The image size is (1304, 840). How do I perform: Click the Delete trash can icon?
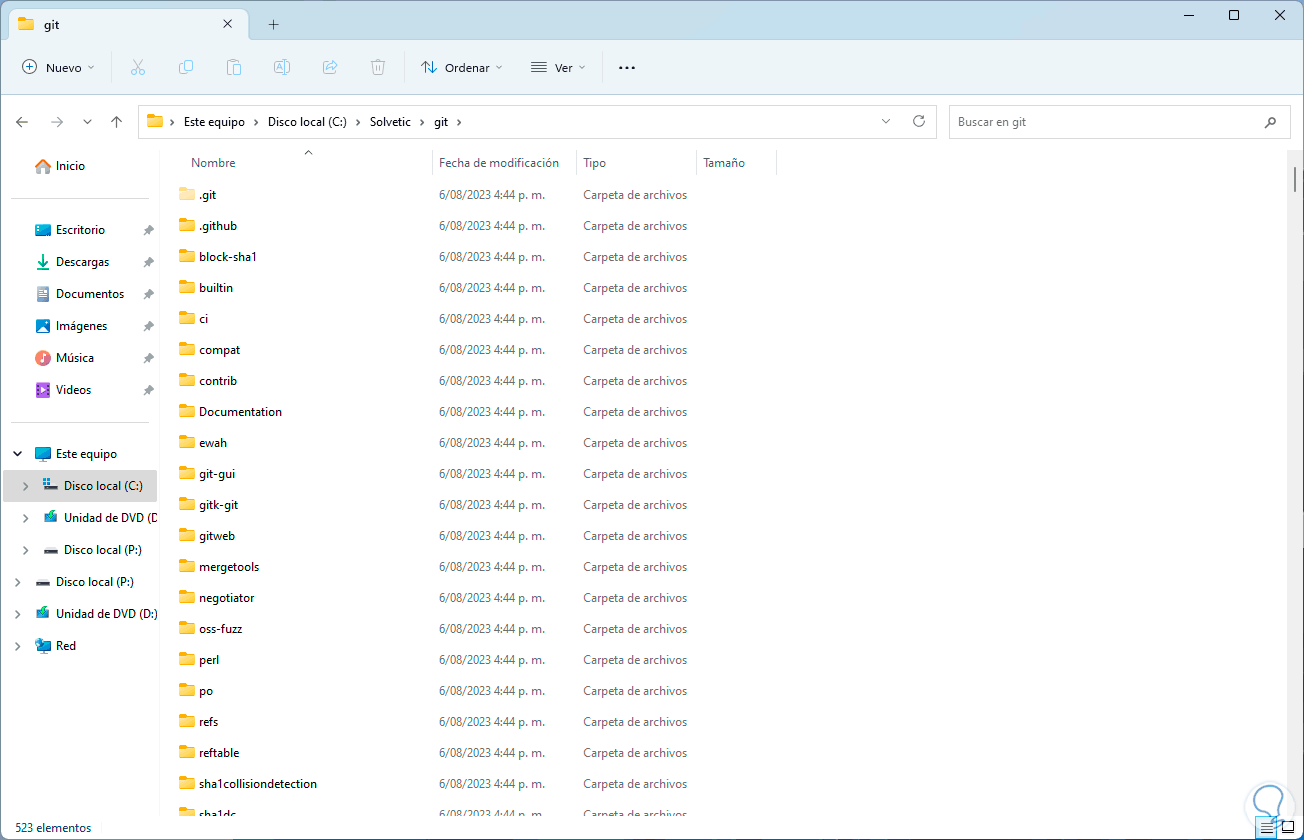click(x=378, y=68)
